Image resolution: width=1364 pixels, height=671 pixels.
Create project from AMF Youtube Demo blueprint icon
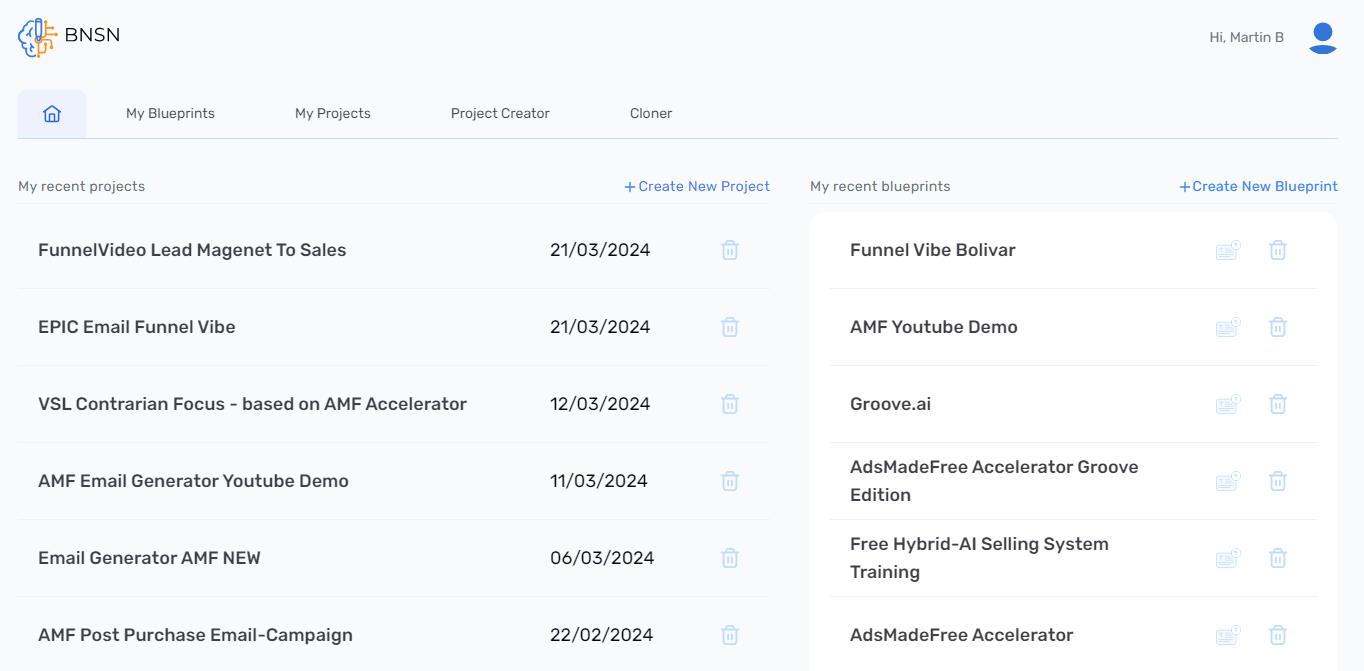[x=1228, y=327]
